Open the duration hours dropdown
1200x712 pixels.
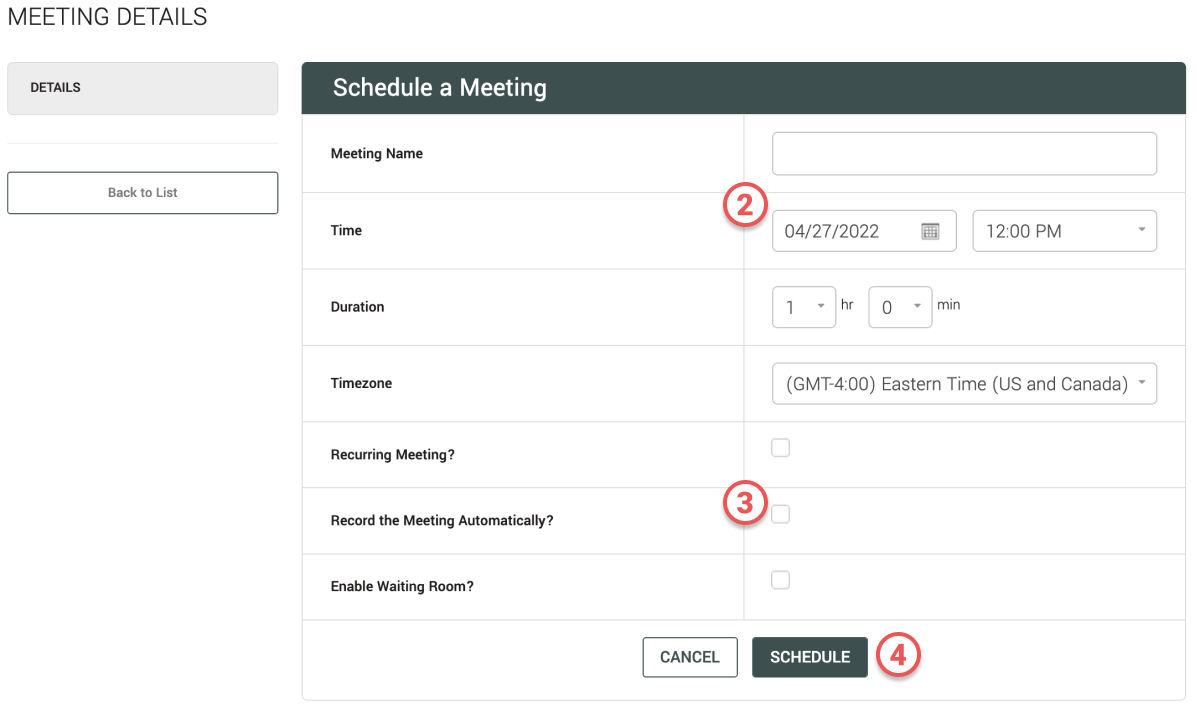click(804, 307)
